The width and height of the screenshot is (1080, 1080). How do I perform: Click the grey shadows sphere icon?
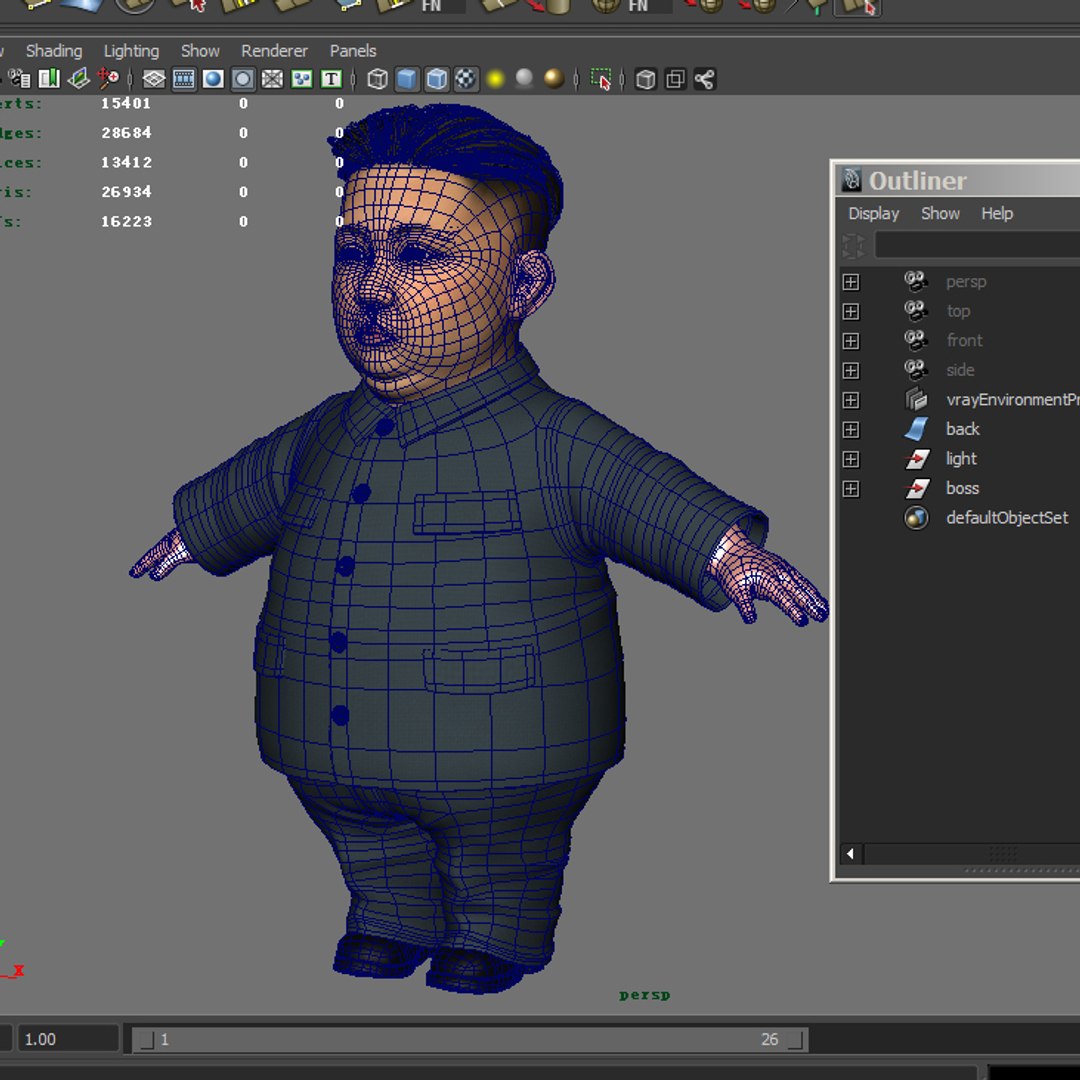point(525,79)
